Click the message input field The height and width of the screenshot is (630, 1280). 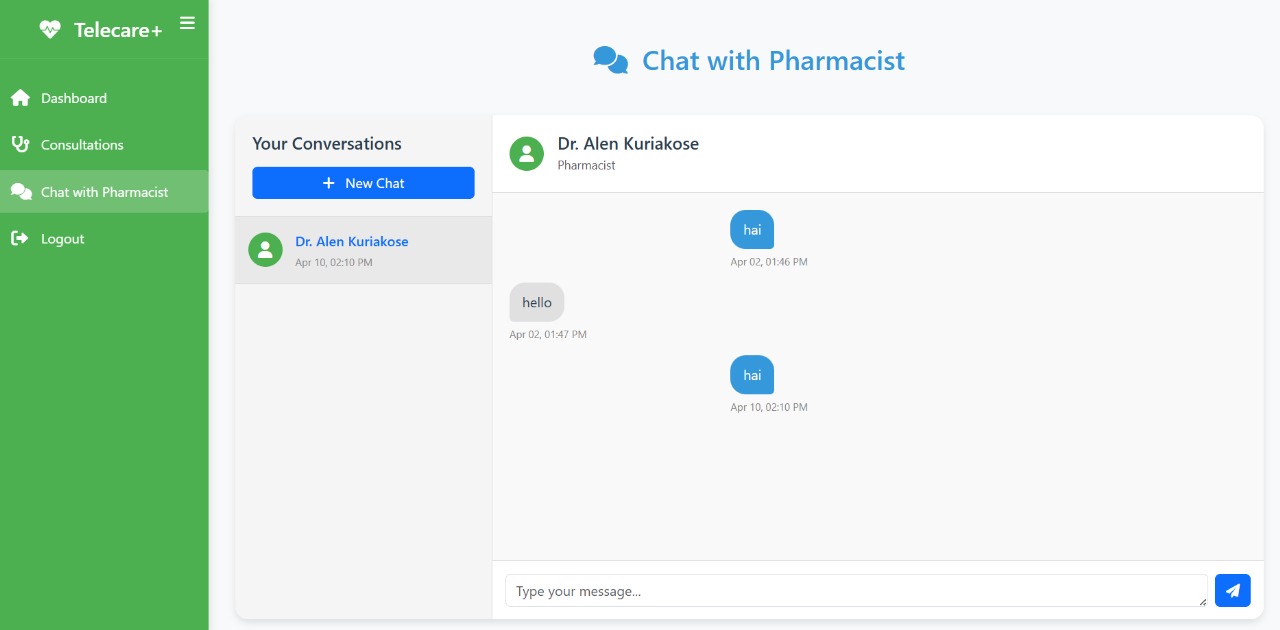855,591
